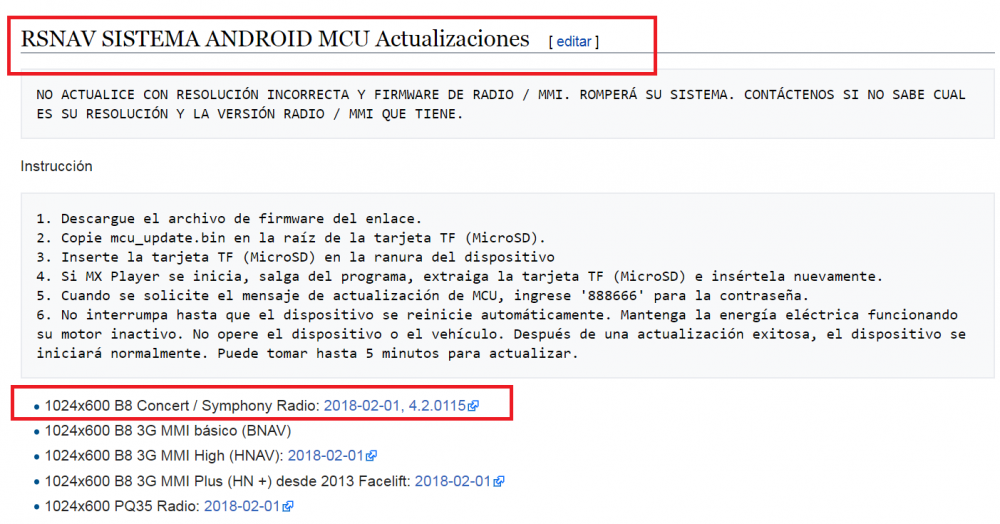Click the heading 'RSNAV SISTEMA ANDROID MCU Actualizaciones'

(275, 39)
